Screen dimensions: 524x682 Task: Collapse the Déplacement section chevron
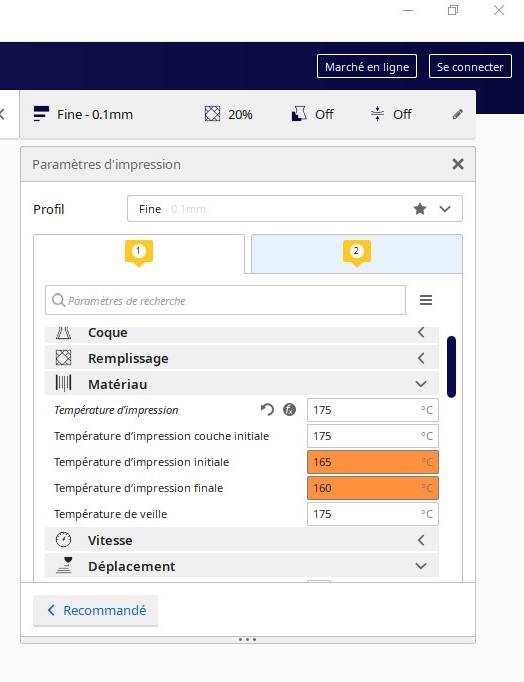(421, 566)
